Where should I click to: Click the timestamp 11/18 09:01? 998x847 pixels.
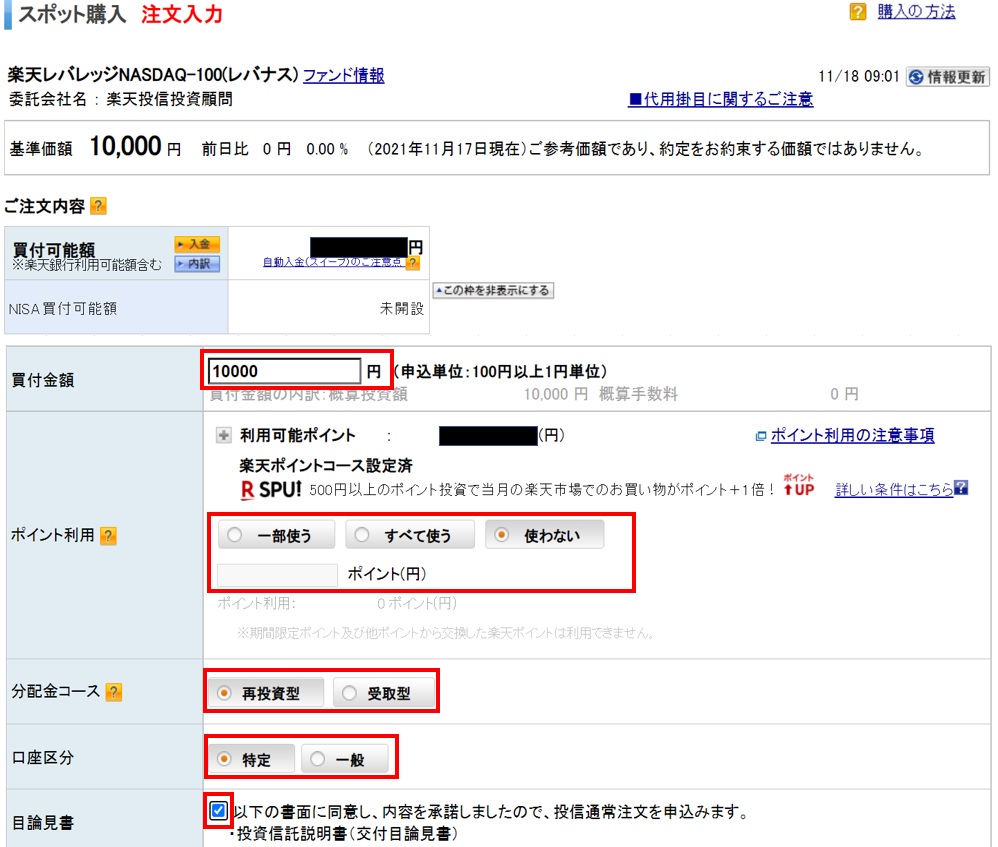pos(859,77)
